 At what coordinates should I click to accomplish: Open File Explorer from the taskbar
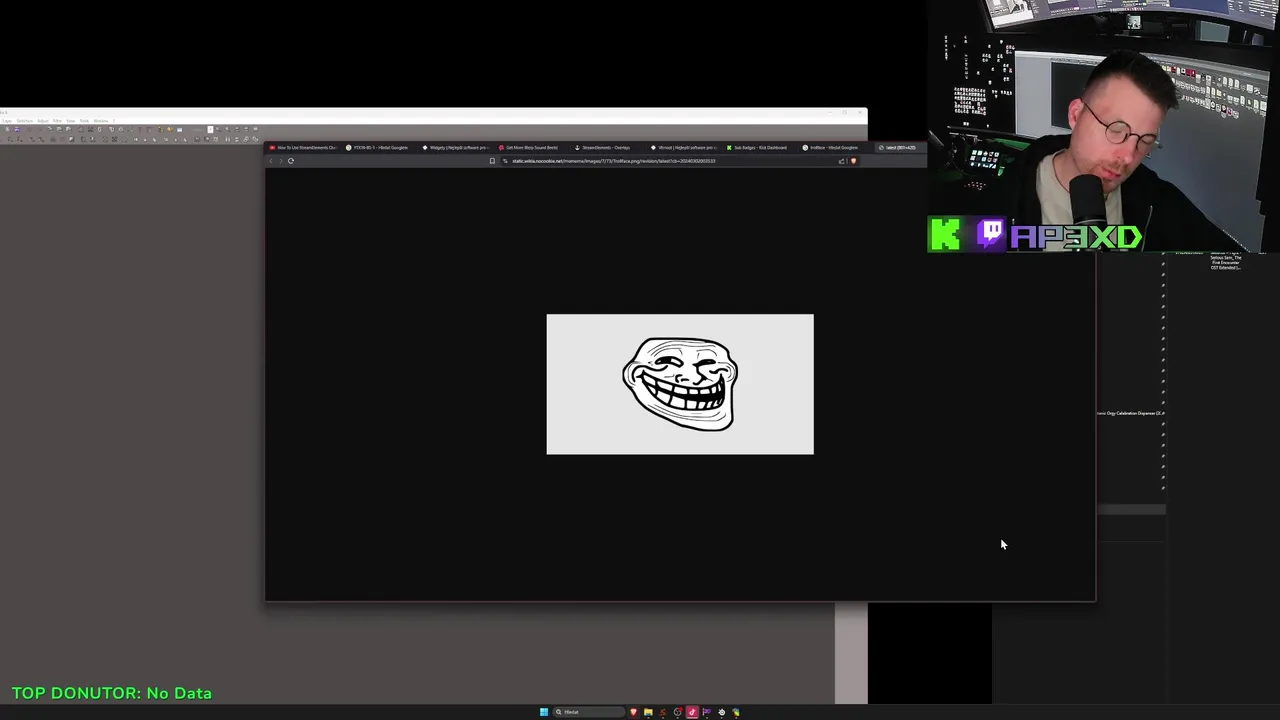pyautogui.click(x=648, y=712)
